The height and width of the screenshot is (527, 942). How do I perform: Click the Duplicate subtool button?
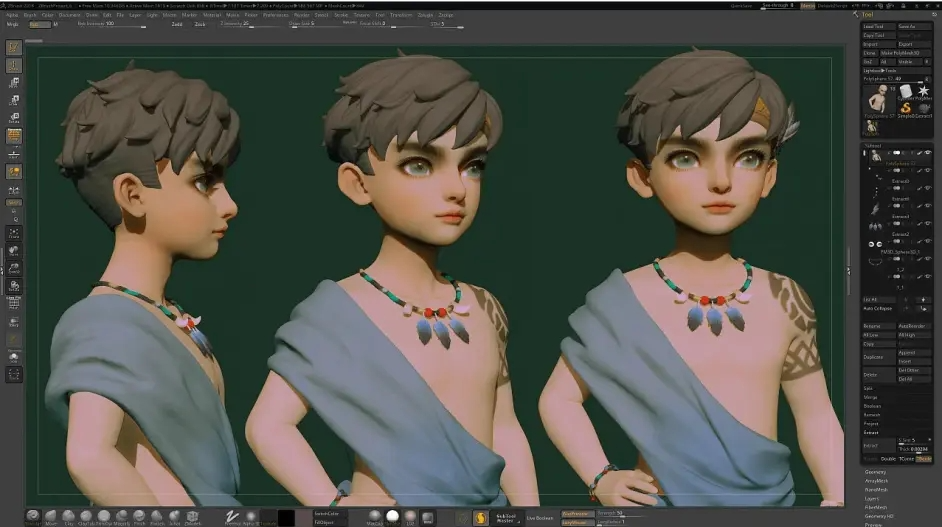point(880,357)
